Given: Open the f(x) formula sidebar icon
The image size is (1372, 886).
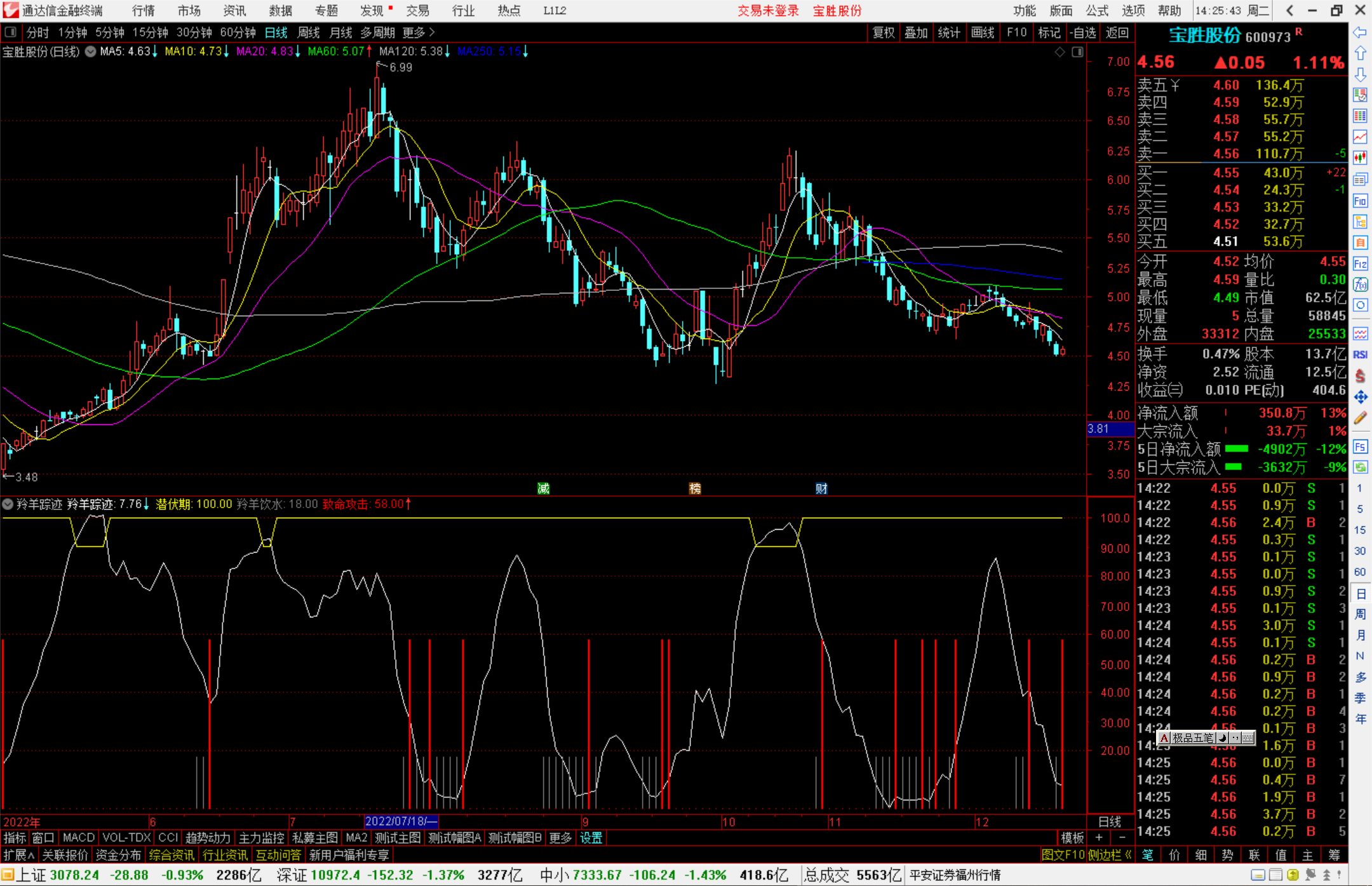Looking at the screenshot, I should [1360, 284].
